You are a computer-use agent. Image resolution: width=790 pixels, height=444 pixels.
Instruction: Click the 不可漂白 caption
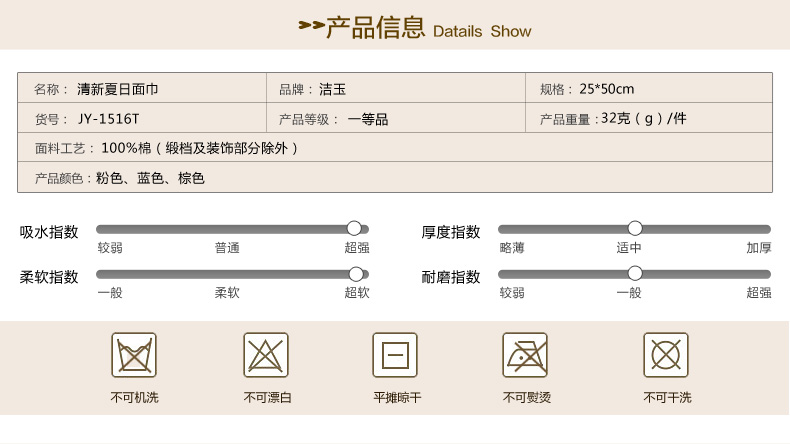pyautogui.click(x=267, y=398)
